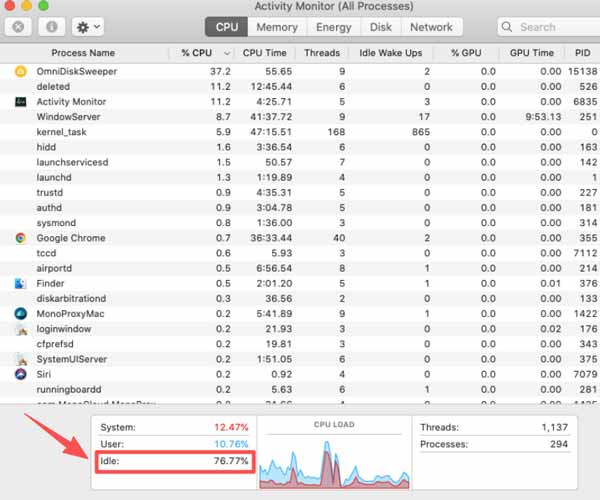
Task: Select the Siri icon in process list
Action: (21, 374)
